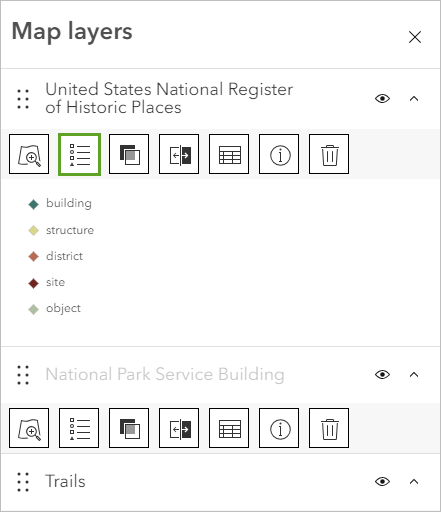Collapse the National Park Service Building options
The height and width of the screenshot is (512, 441).
pyautogui.click(x=414, y=375)
